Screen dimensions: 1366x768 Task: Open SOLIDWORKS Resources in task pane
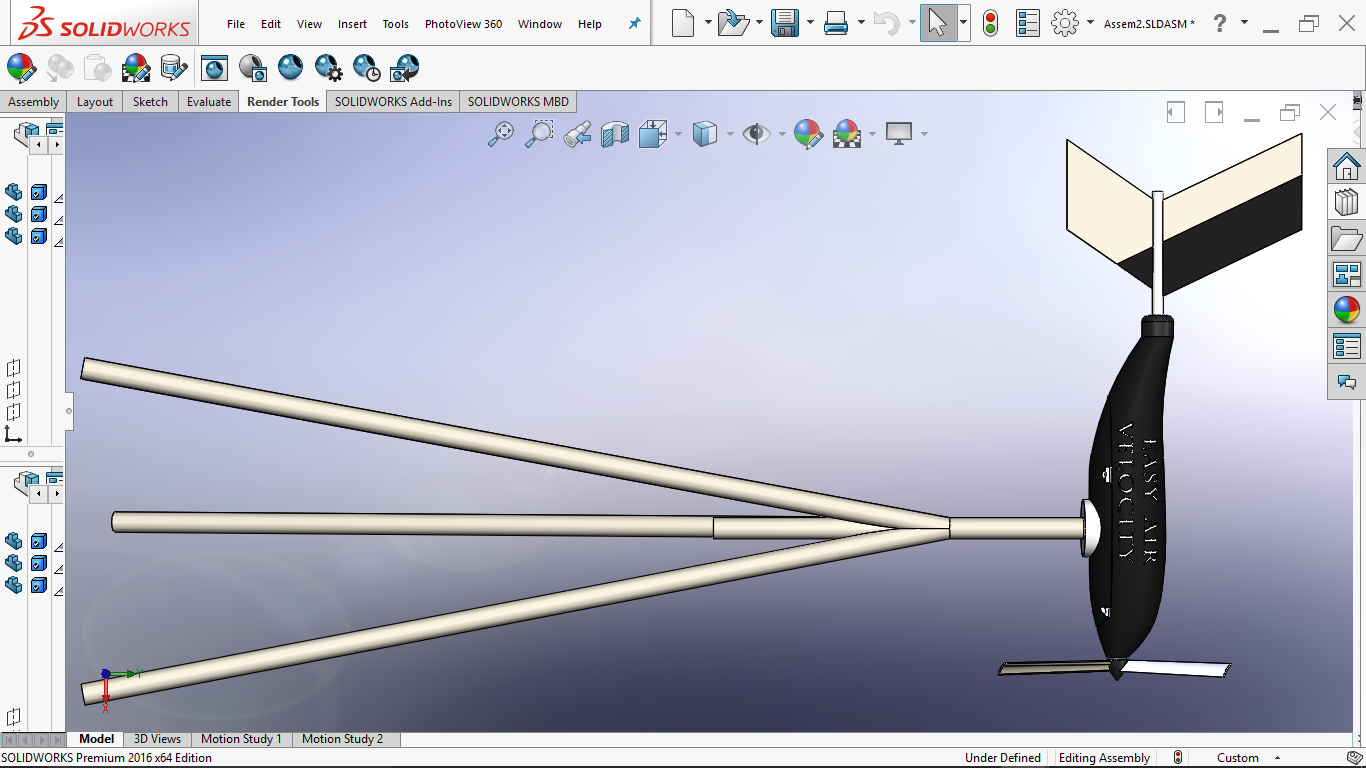(1347, 165)
